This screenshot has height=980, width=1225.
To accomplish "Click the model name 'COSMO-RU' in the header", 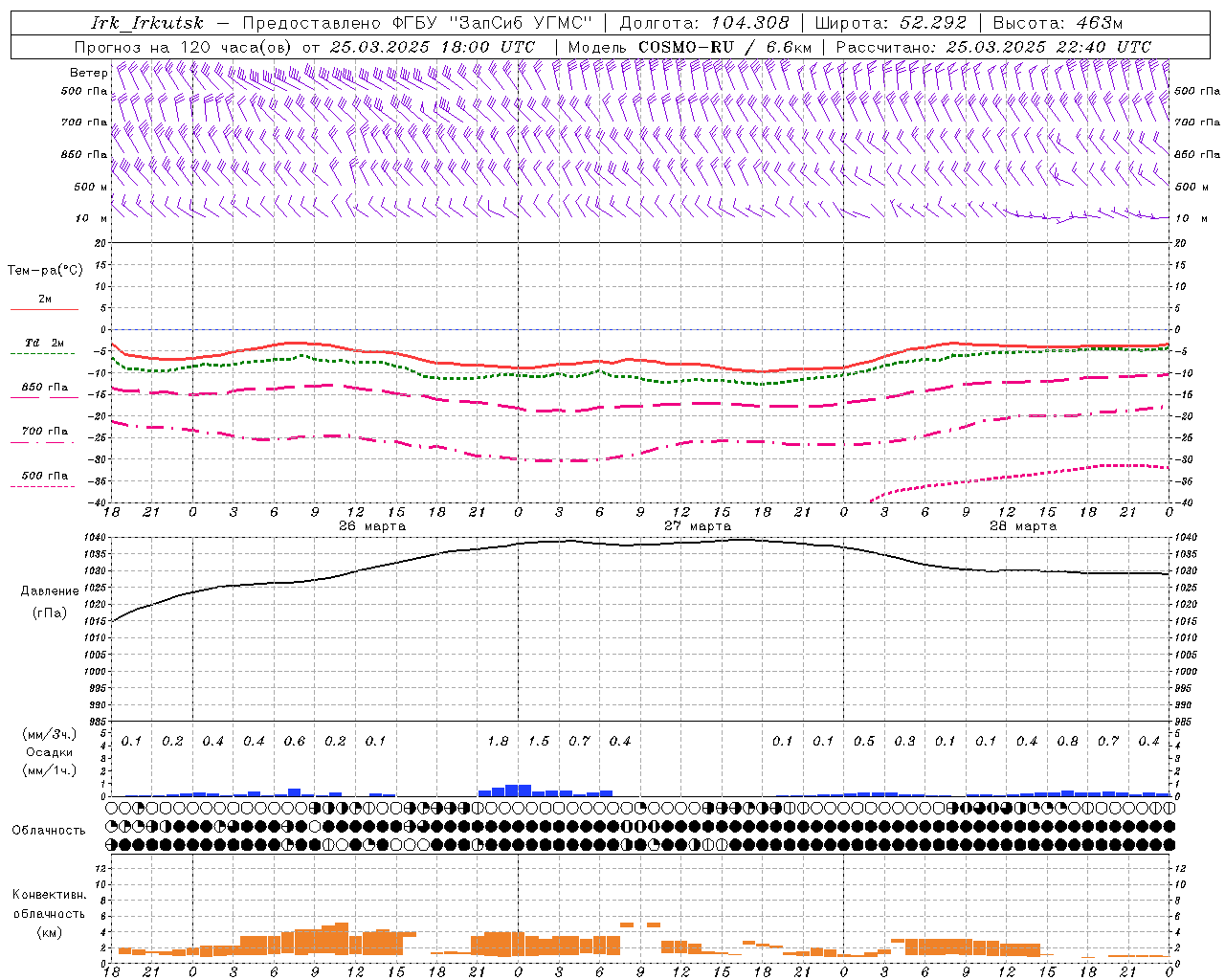I will pyautogui.click(x=686, y=47).
